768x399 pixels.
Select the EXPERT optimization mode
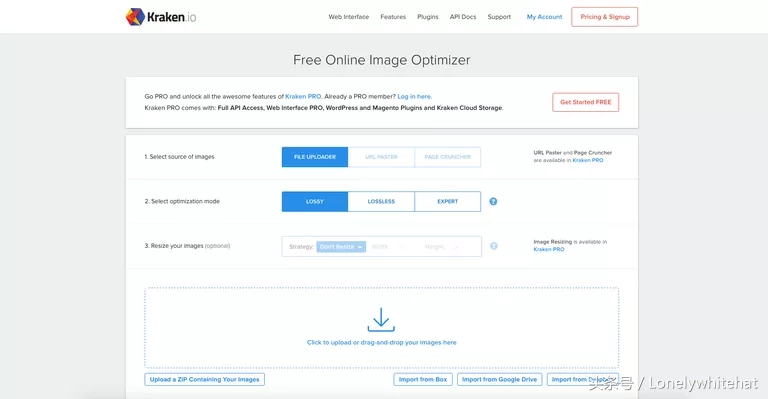click(448, 201)
